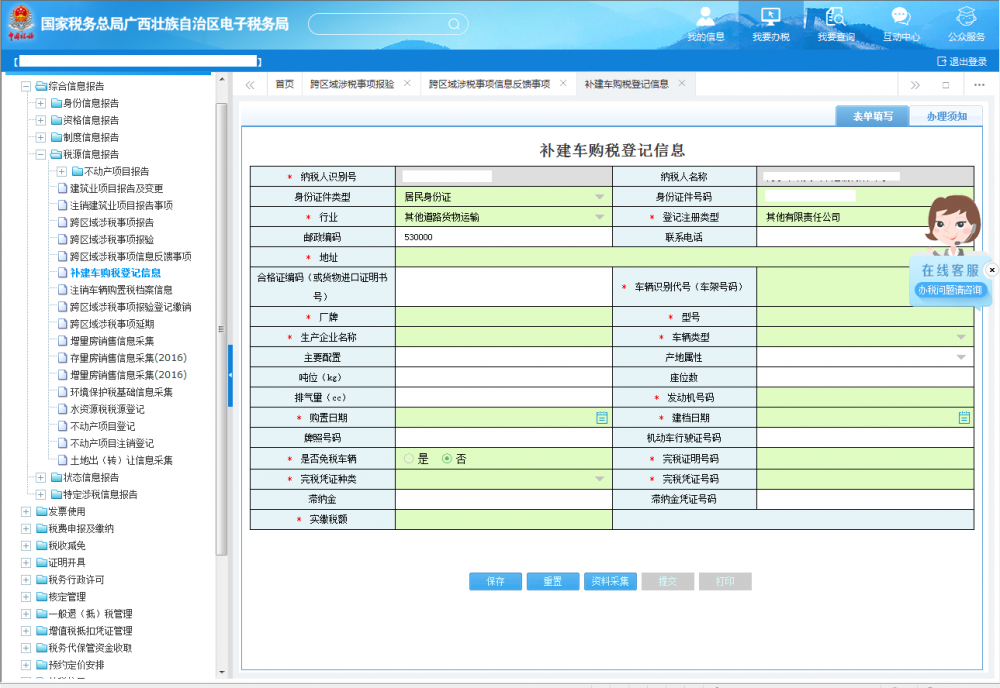Viewport: 1000px width, 688px height.
Task: Open the 车辆类型 dropdown
Action: [961, 337]
